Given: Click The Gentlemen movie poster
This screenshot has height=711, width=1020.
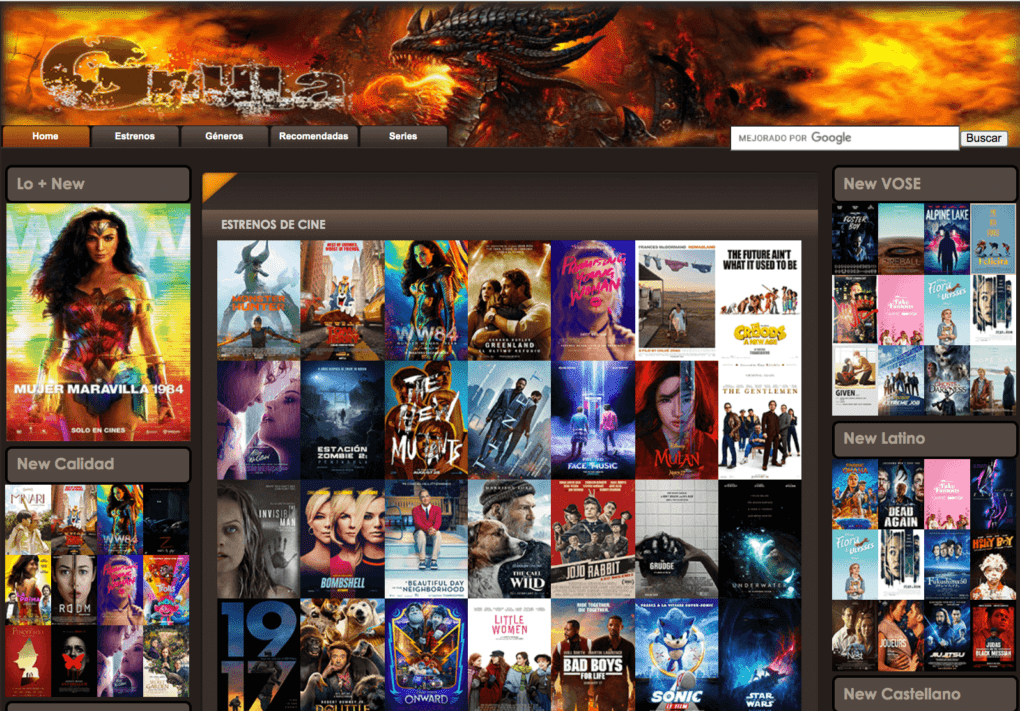Looking at the screenshot, I should pos(759,420).
